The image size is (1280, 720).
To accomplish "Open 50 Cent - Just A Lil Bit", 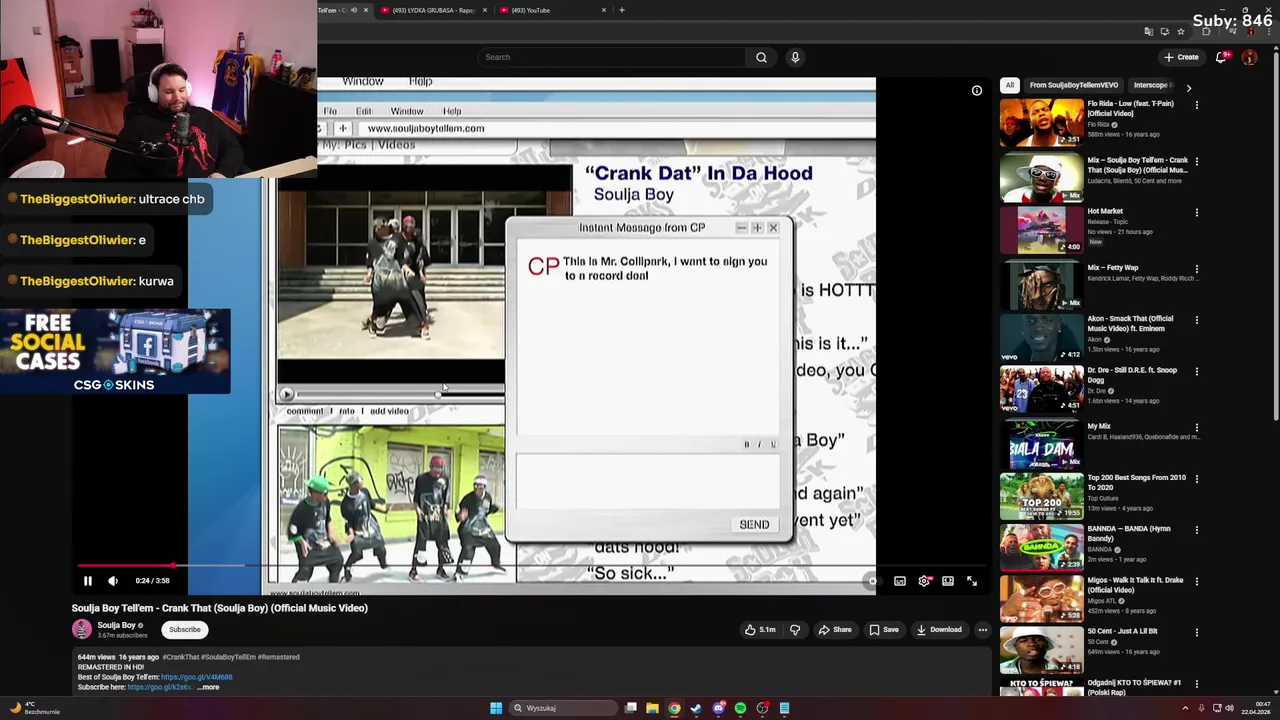I will coord(1041,650).
